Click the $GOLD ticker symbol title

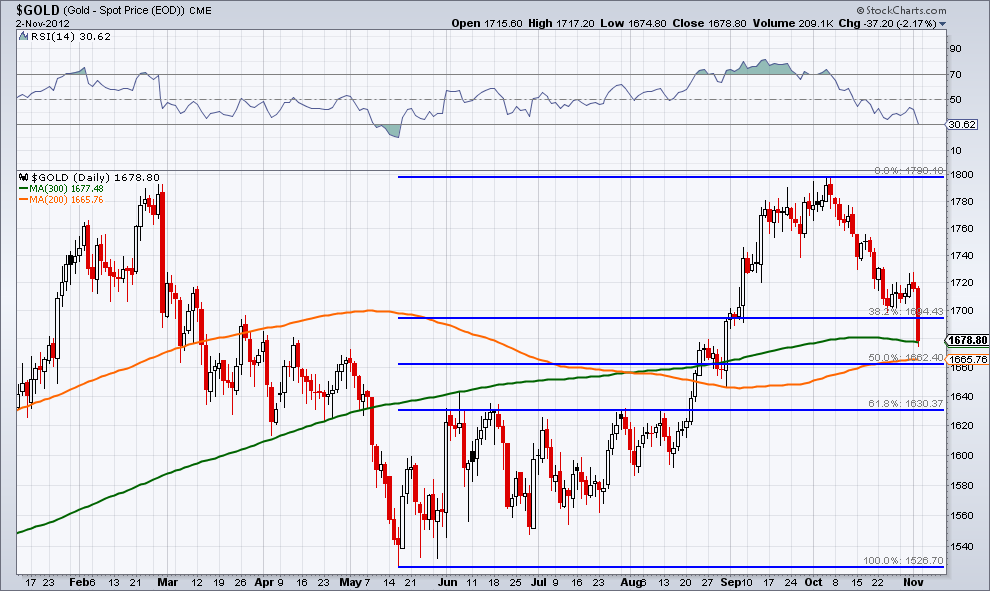pyautogui.click(x=33, y=8)
